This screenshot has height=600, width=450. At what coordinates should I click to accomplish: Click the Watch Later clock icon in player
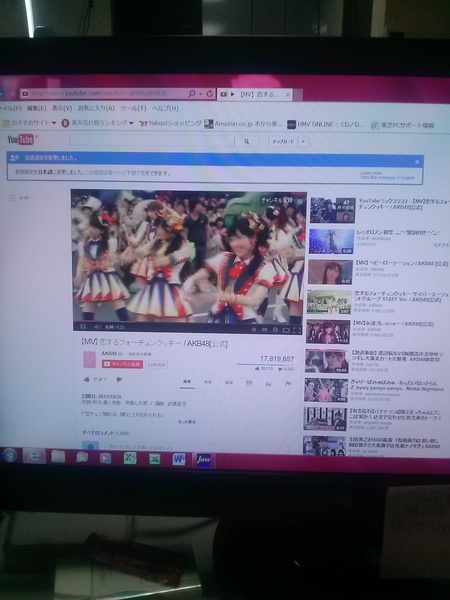[254, 329]
